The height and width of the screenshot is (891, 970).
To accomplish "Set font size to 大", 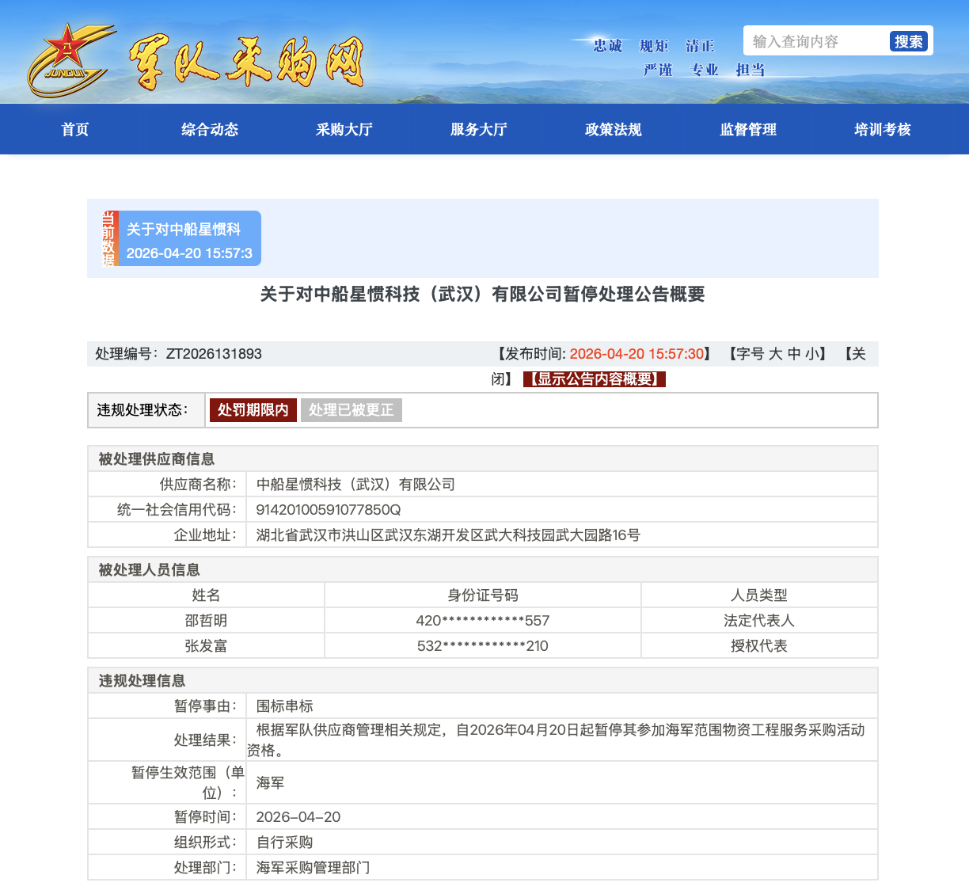I will coord(775,354).
